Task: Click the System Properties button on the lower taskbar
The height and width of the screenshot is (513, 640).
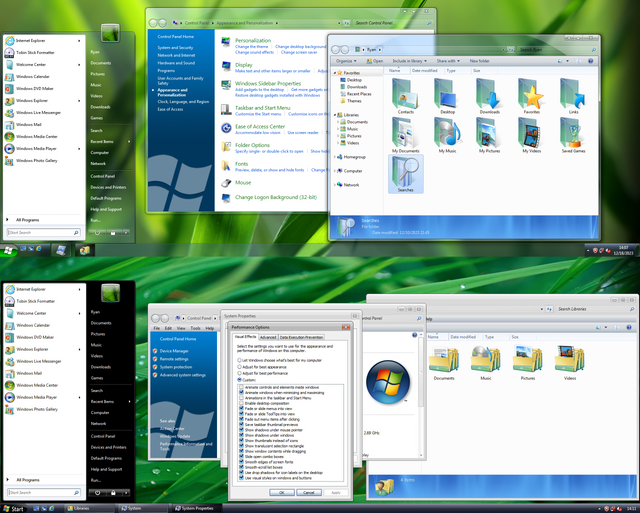Action: pyautogui.click(x=197, y=509)
